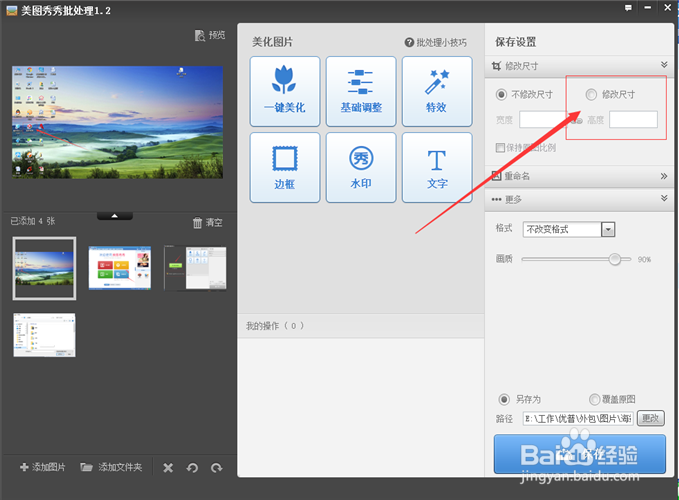The height and width of the screenshot is (500, 679).
Task: Open the 边框 border tool
Action: [x=285, y=168]
